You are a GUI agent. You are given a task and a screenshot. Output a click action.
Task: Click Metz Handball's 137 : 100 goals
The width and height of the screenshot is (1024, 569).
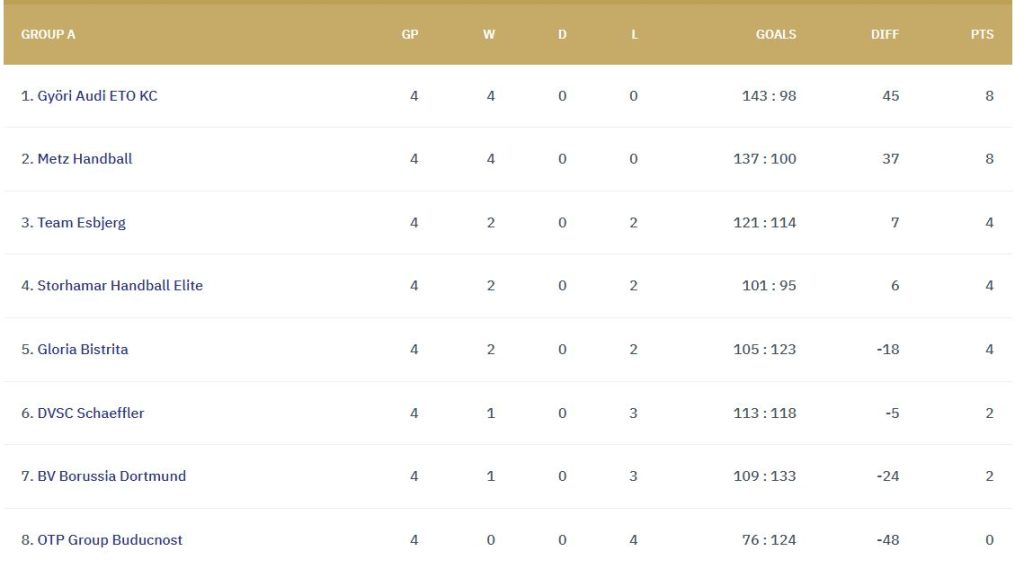[765, 159]
